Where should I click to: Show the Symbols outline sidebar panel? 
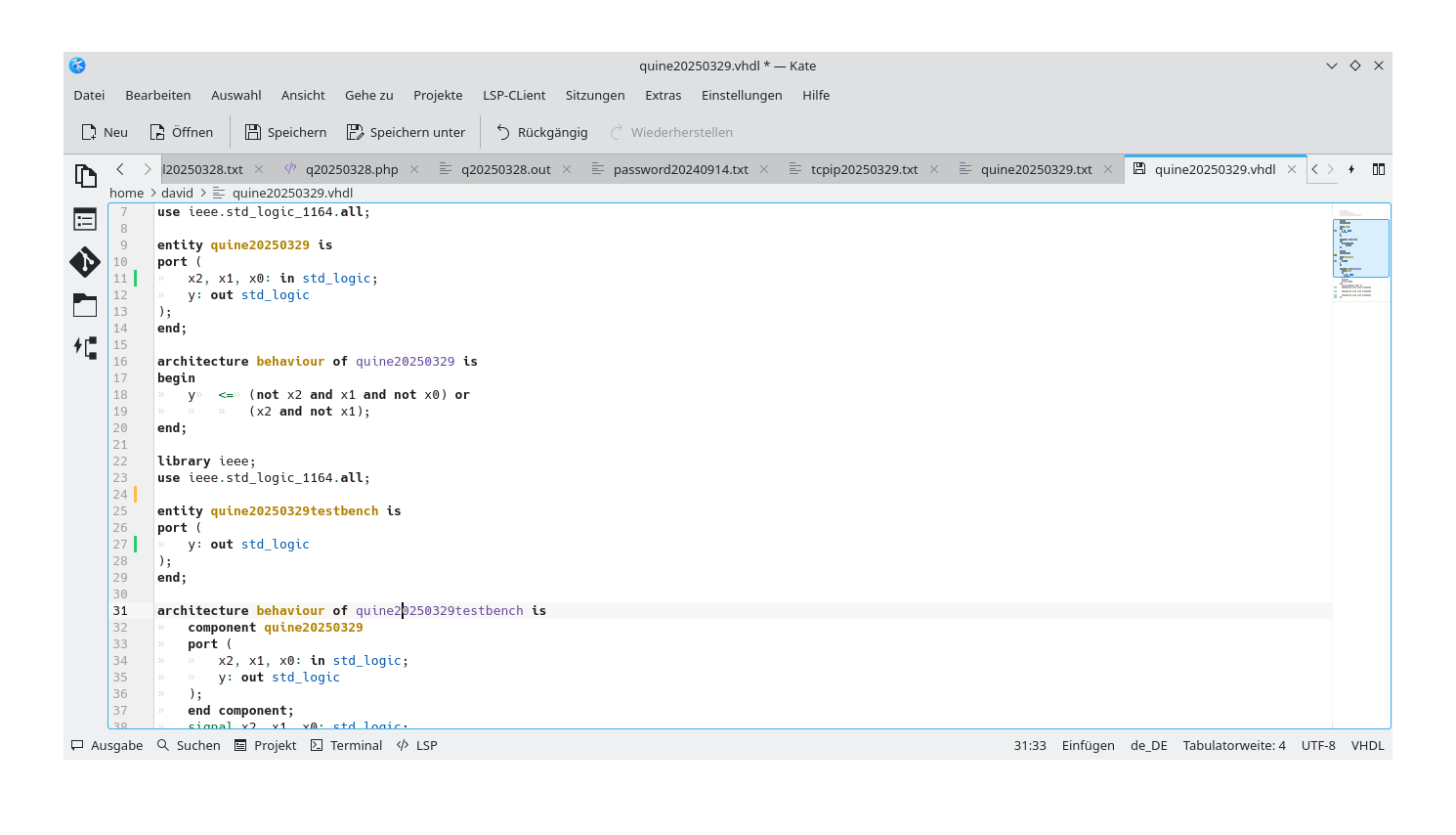[x=85, y=219]
